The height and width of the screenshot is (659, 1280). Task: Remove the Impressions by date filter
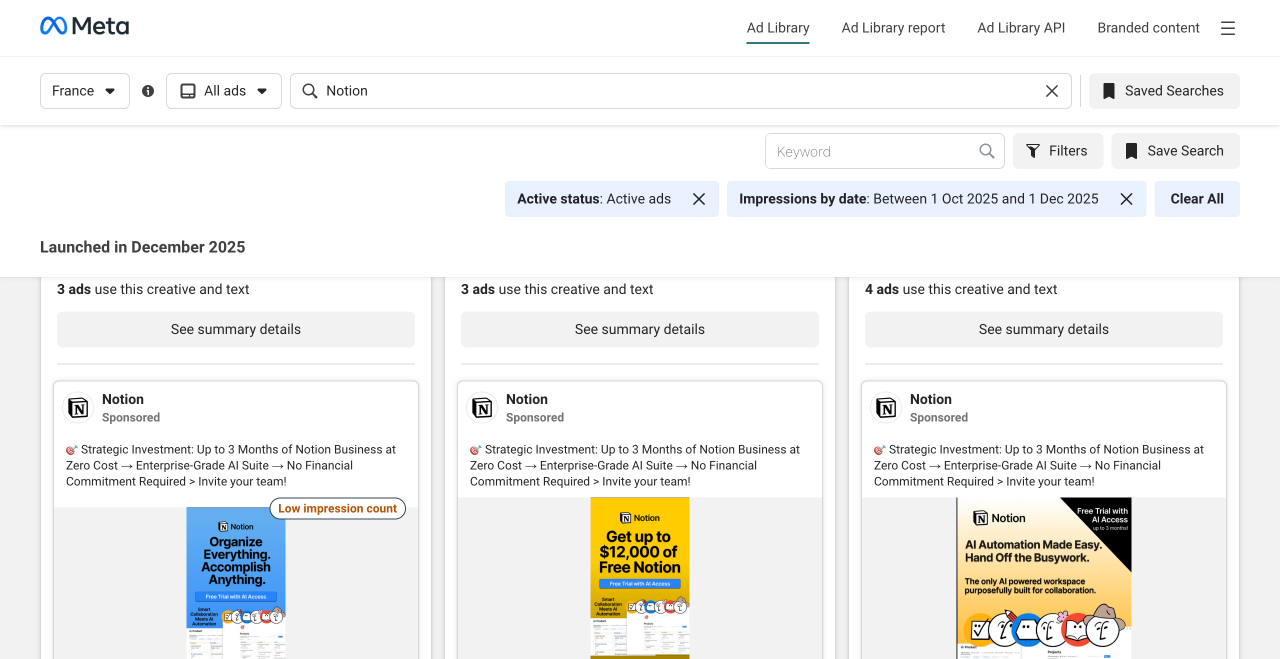[x=1126, y=199]
